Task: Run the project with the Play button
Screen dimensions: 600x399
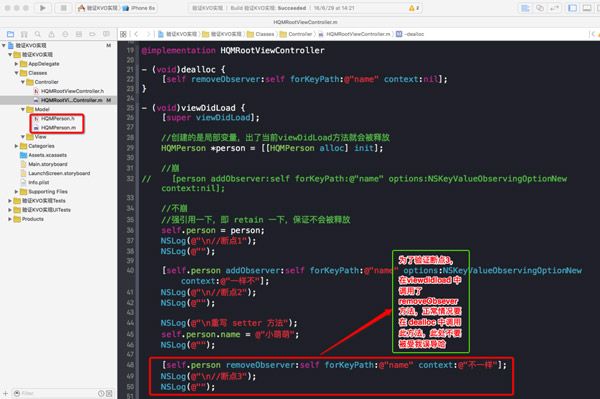Action: point(42,8)
